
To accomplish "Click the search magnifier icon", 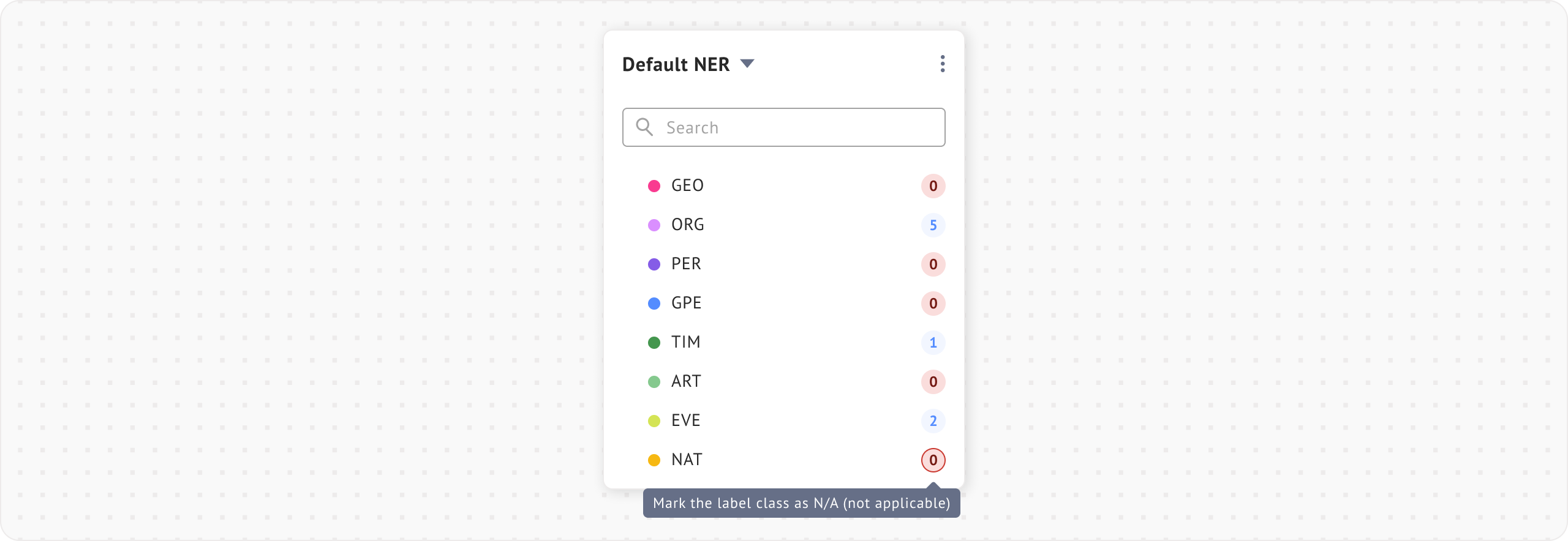I will click(x=644, y=127).
